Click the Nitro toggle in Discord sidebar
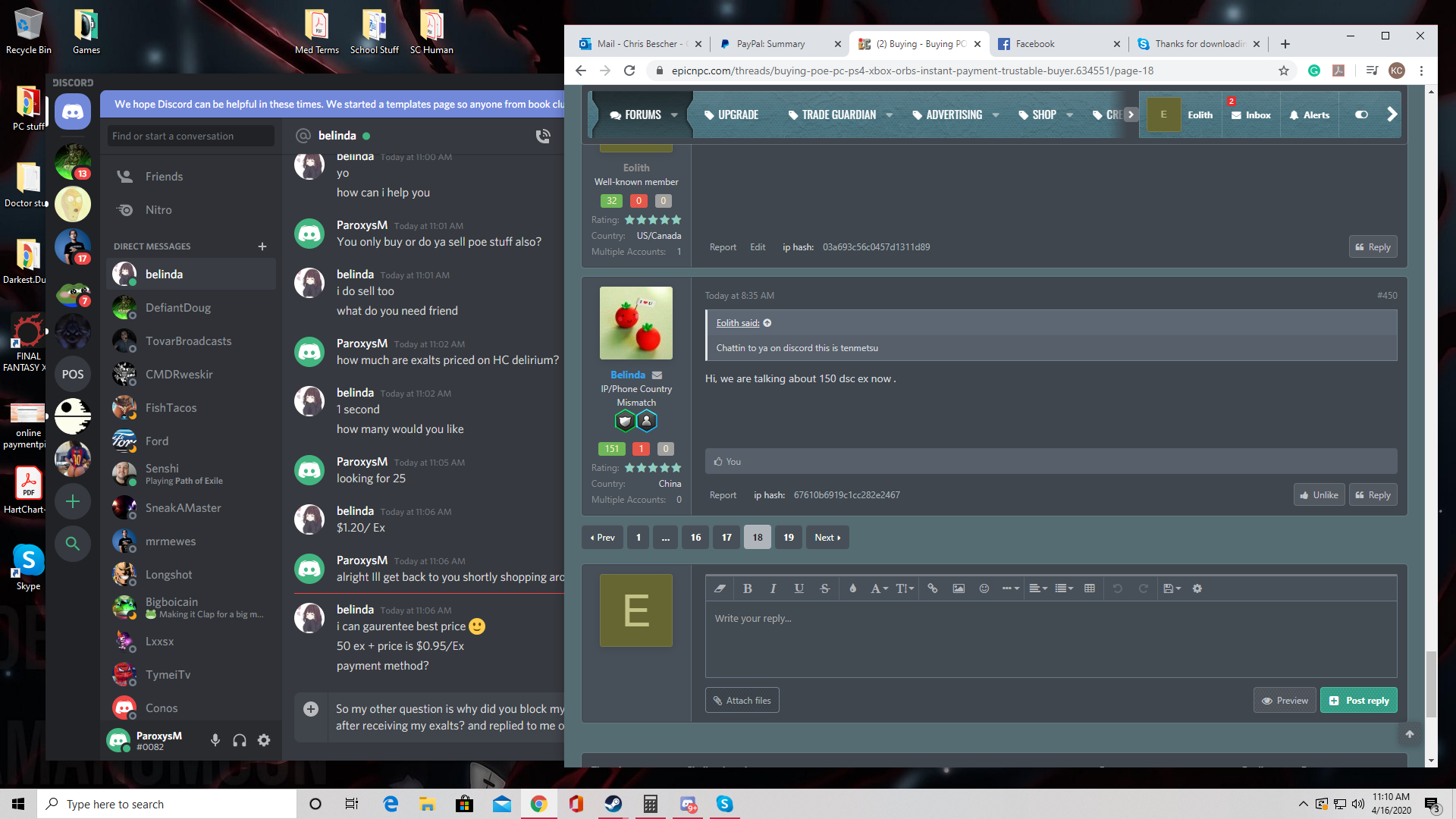Screen dimensions: 1456x819 click(158, 209)
